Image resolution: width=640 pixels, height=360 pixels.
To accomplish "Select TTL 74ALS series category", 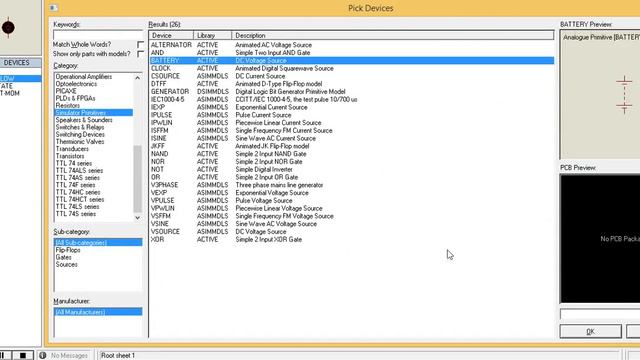I will [x=93, y=170].
